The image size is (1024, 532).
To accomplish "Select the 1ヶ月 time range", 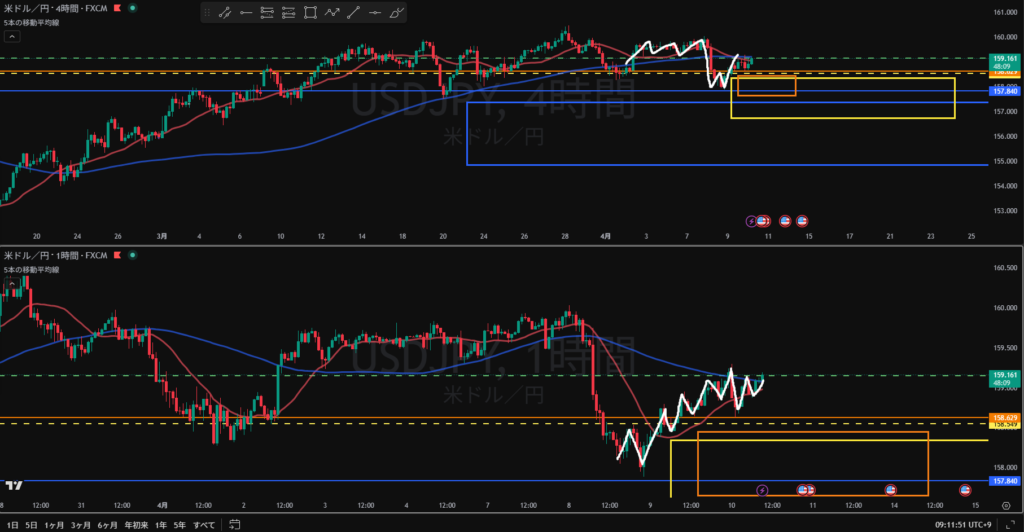I will coord(55,524).
